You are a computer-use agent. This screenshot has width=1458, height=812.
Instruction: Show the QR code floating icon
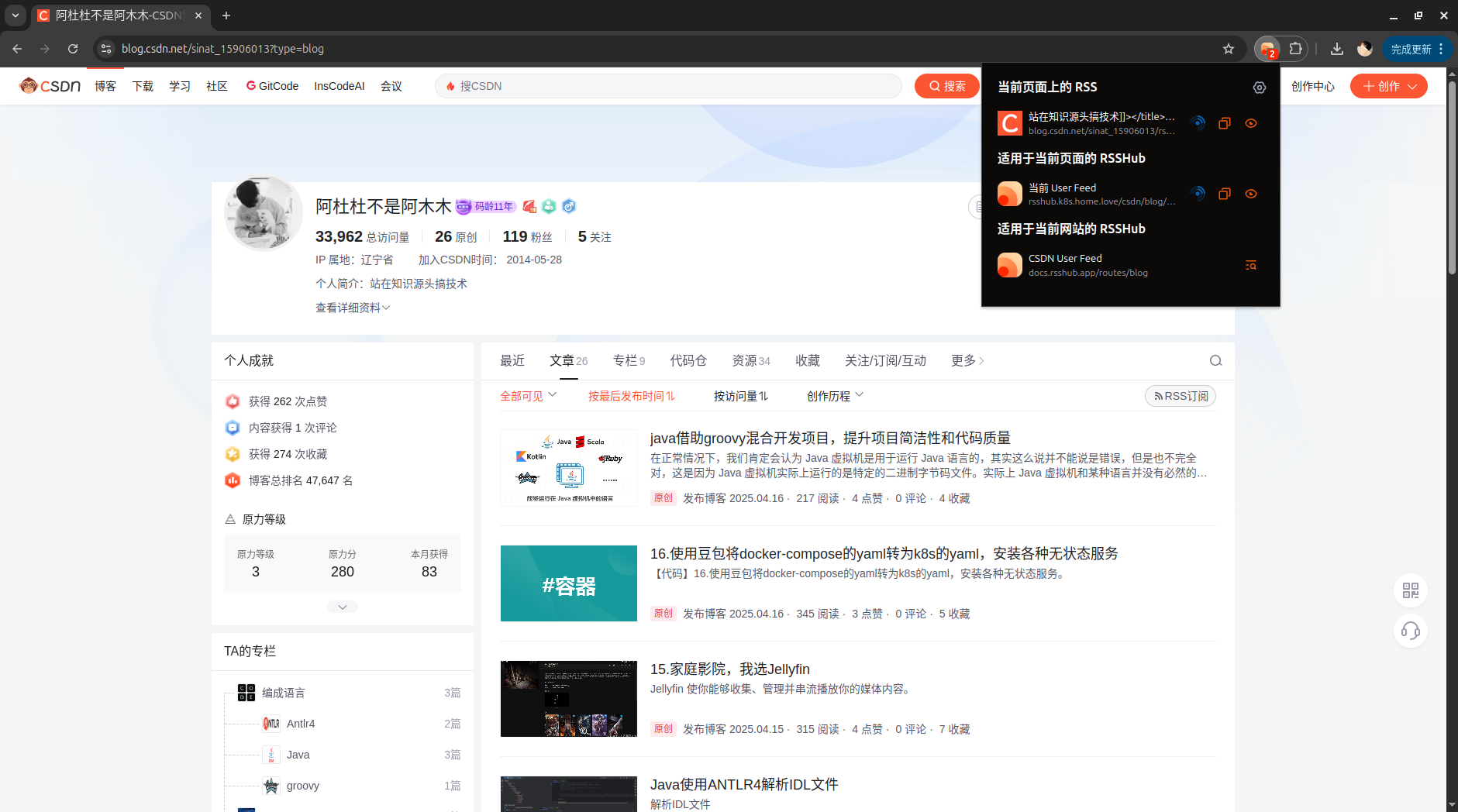click(x=1411, y=590)
